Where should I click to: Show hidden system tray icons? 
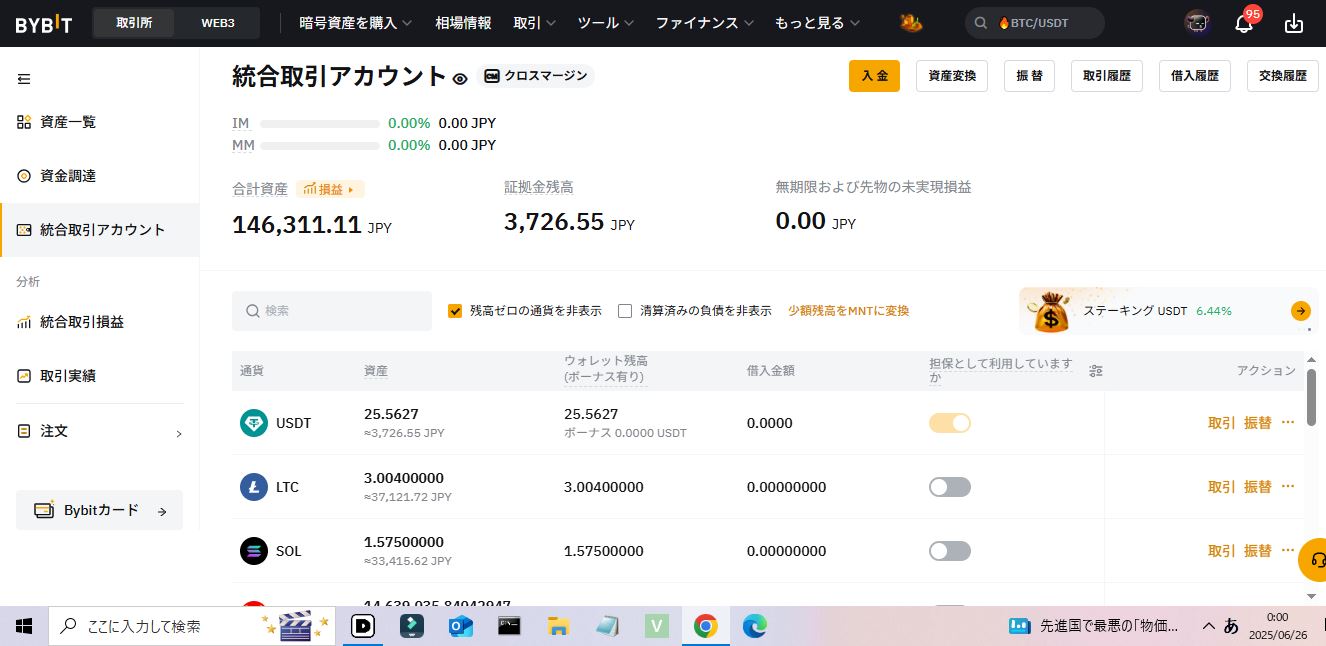click(1209, 627)
